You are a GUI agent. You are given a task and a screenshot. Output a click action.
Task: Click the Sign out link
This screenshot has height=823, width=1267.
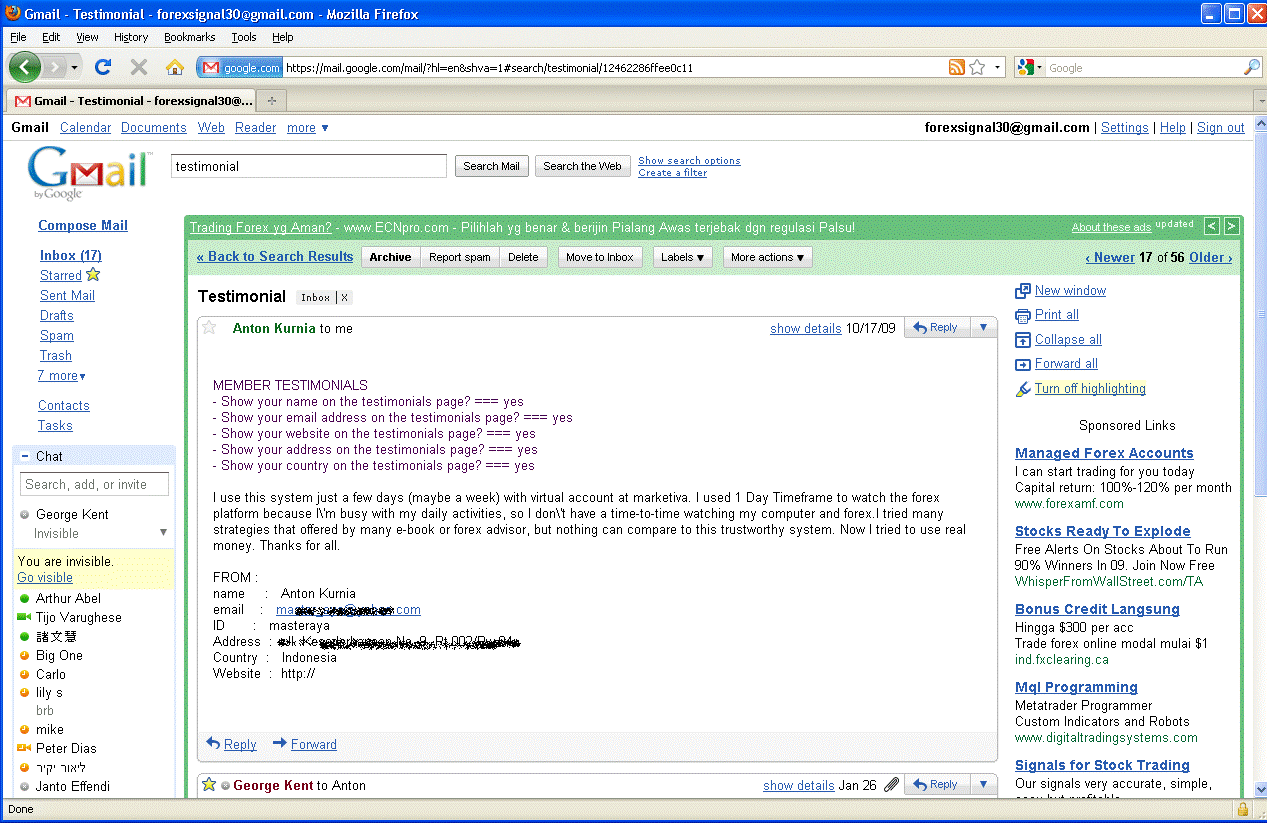(x=1221, y=127)
